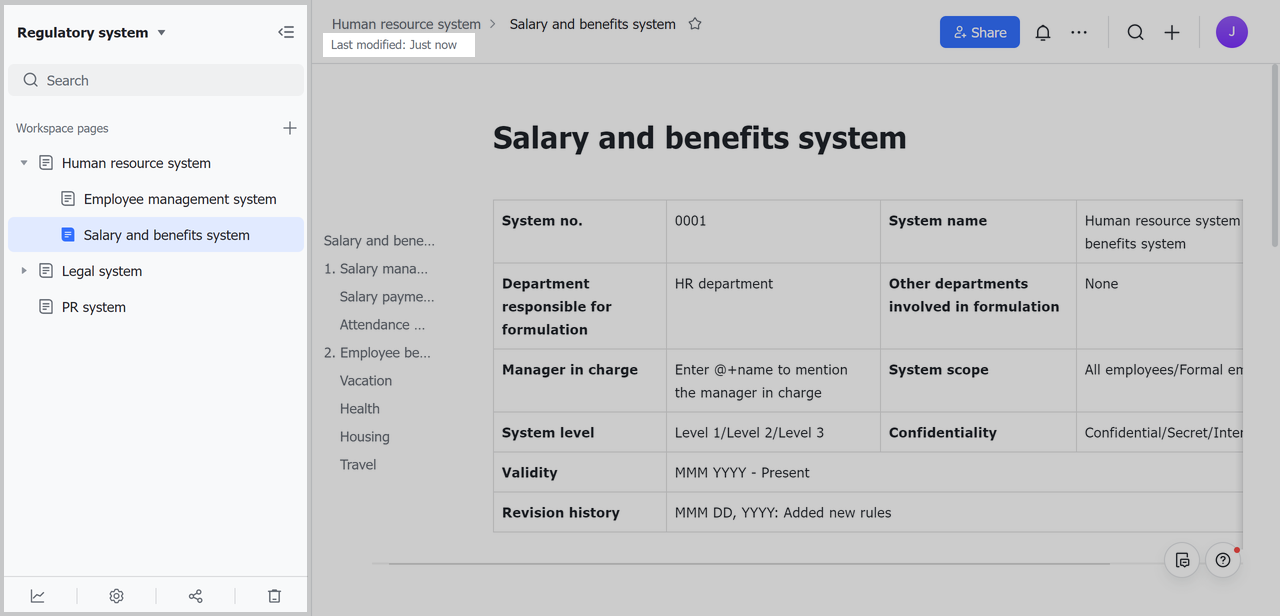Open the notifications bell
Screen dimensions: 1280x616
pyautogui.click(x=1042, y=32)
